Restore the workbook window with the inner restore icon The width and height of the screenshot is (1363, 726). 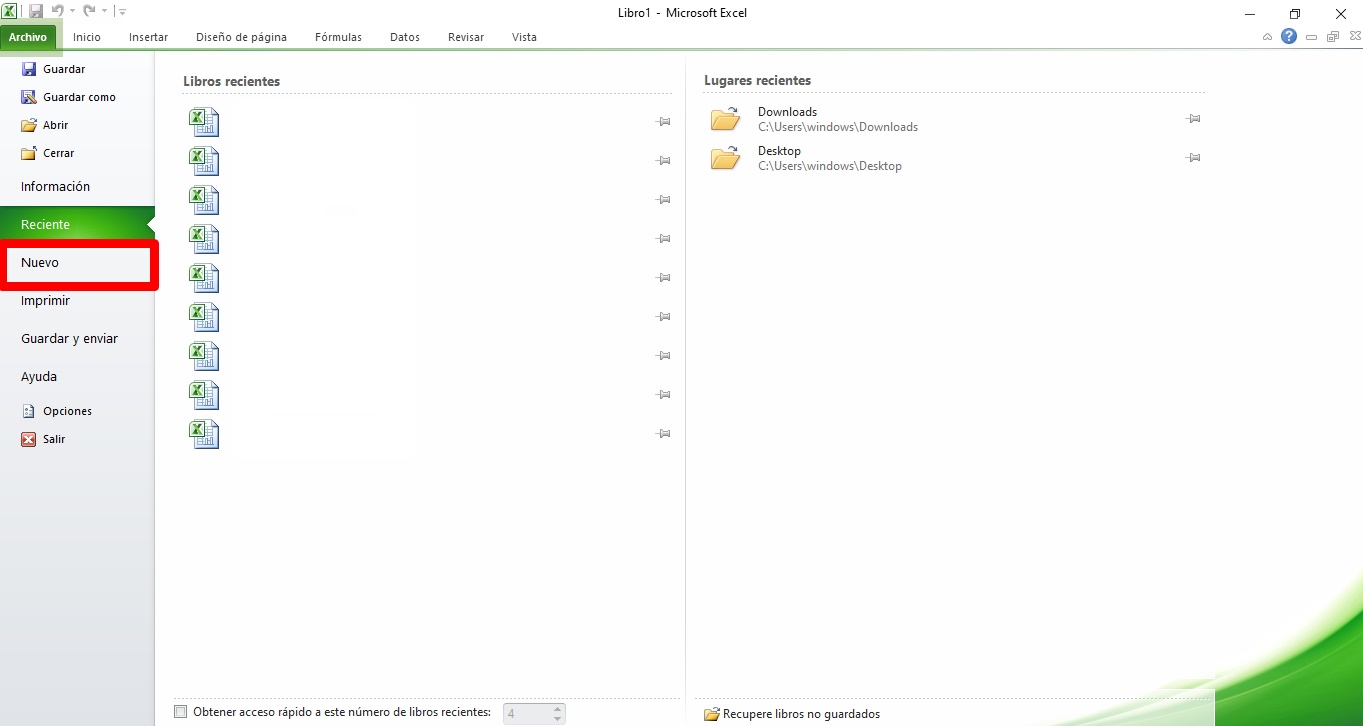tap(1332, 37)
